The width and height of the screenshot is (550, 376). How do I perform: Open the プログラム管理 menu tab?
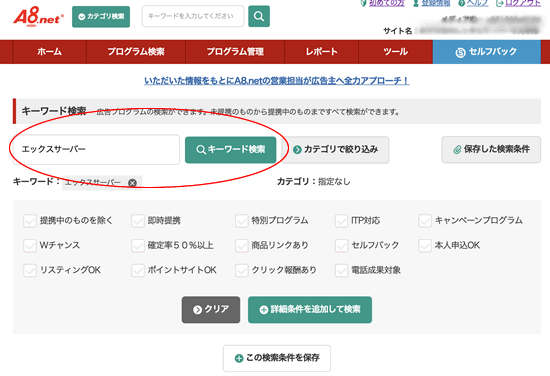pyautogui.click(x=235, y=52)
